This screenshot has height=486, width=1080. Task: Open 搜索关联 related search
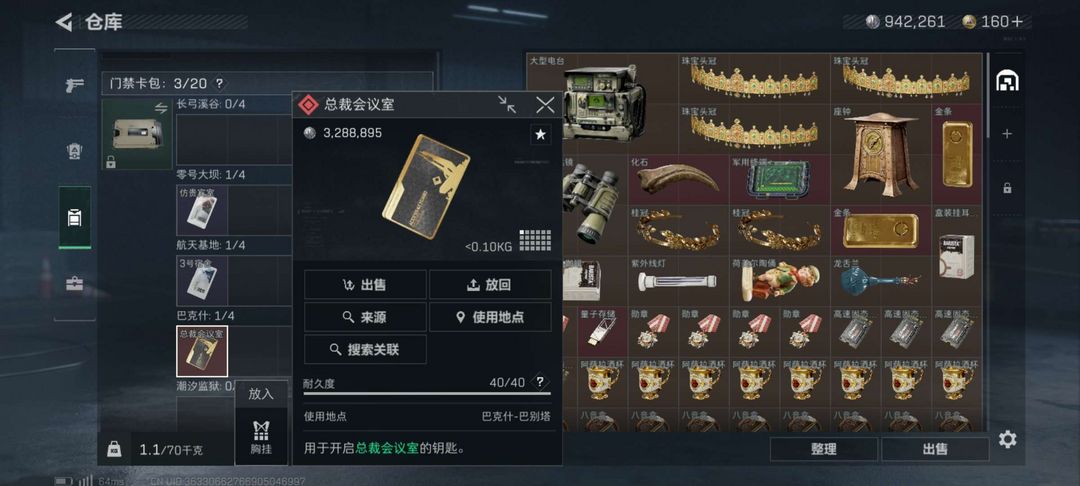point(365,350)
